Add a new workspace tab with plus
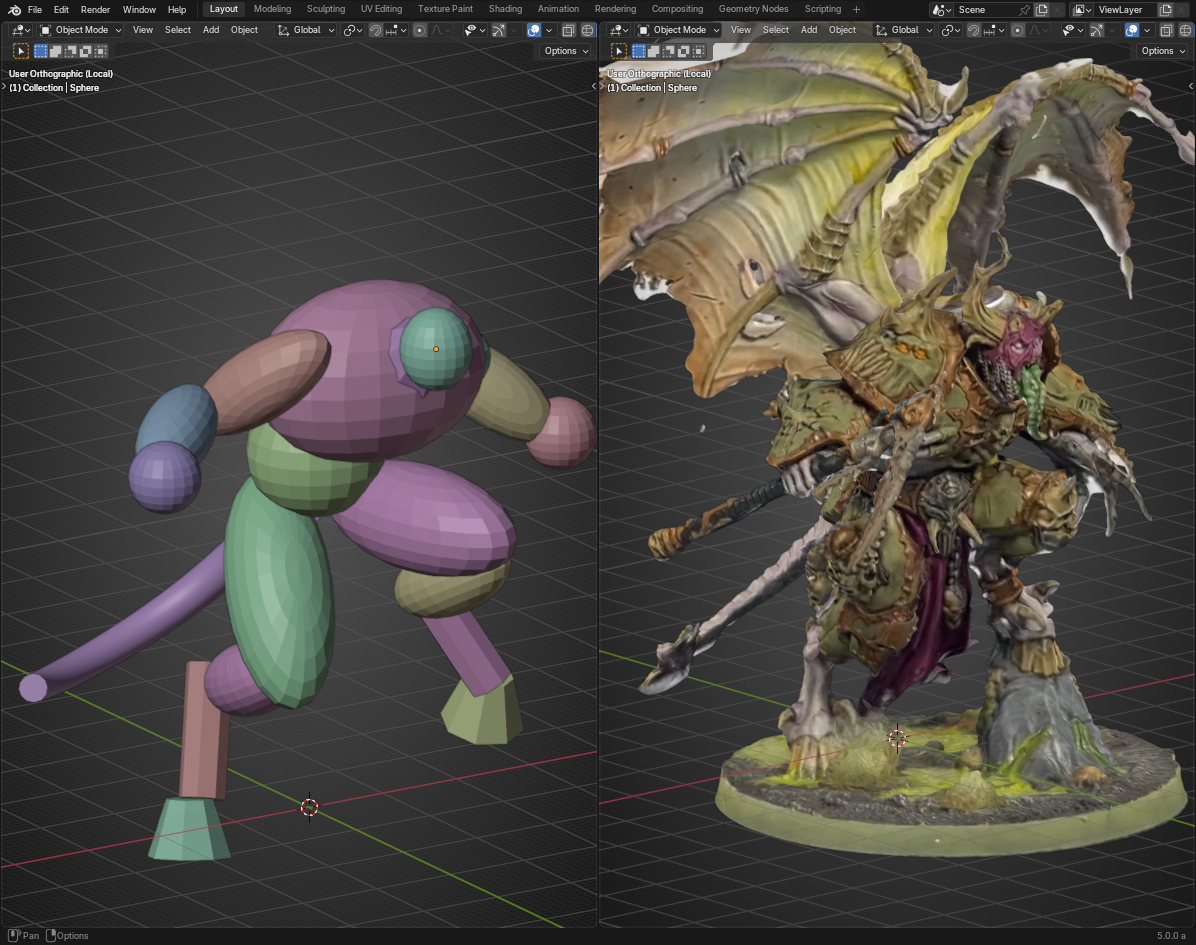The width and height of the screenshot is (1196, 945). pos(857,9)
